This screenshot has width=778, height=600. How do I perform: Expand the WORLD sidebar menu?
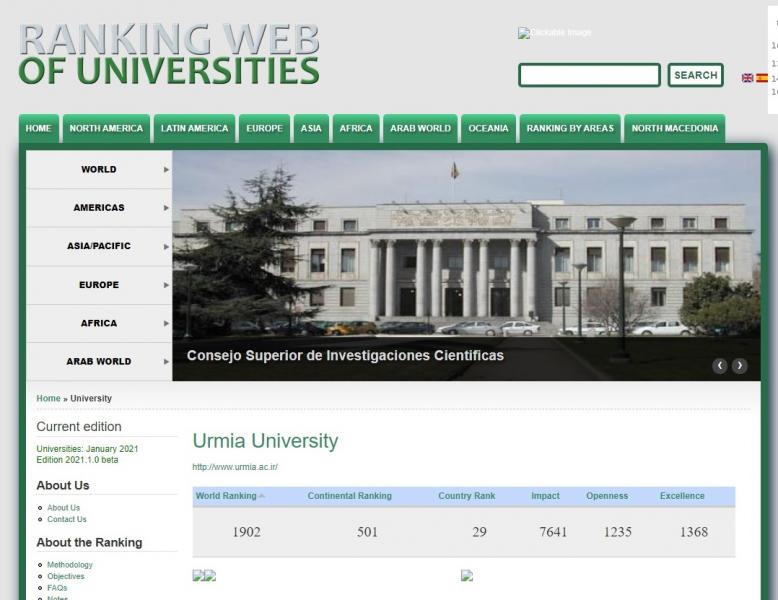[x=99, y=169]
